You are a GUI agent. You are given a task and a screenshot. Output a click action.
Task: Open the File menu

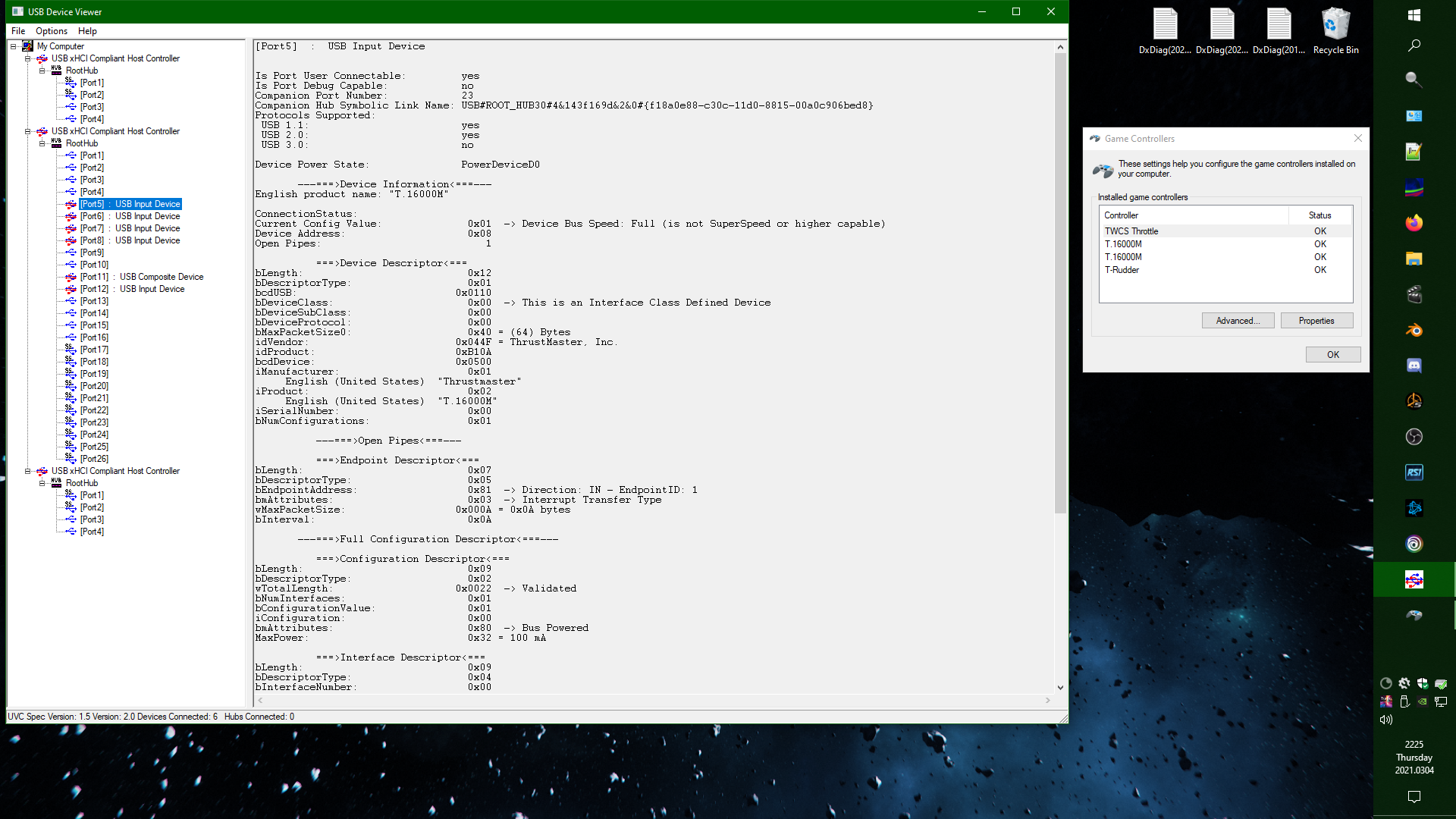(x=18, y=31)
